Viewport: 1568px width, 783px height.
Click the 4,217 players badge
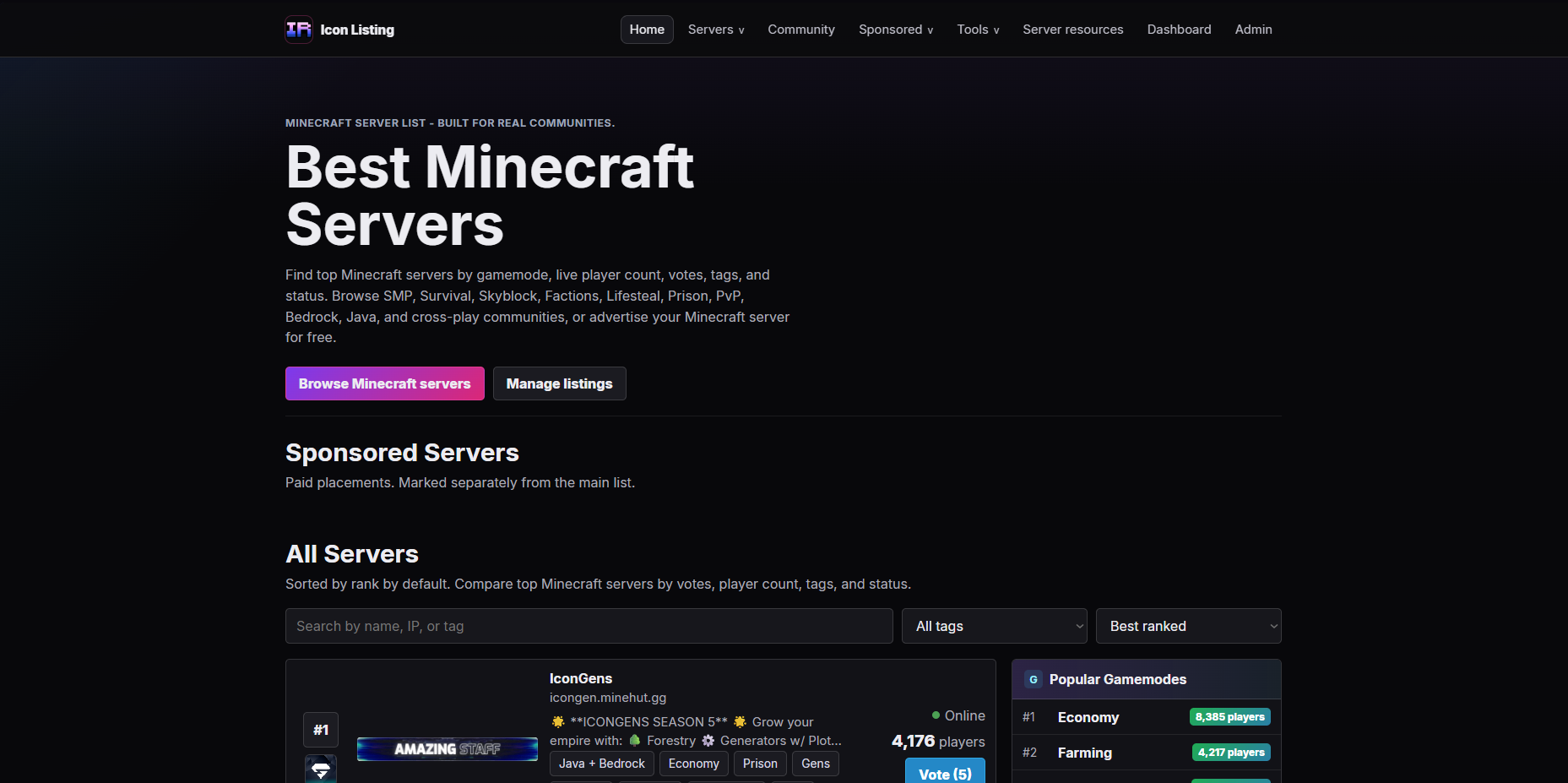coord(1231,753)
